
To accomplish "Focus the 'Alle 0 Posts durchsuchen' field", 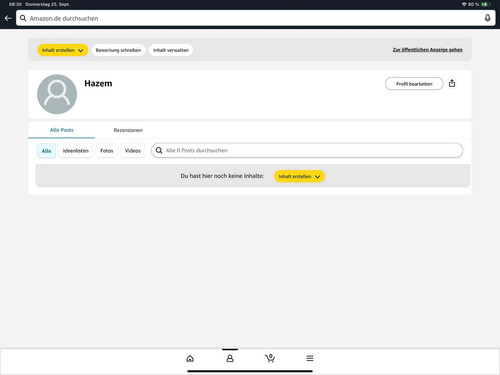I will coord(307,150).
